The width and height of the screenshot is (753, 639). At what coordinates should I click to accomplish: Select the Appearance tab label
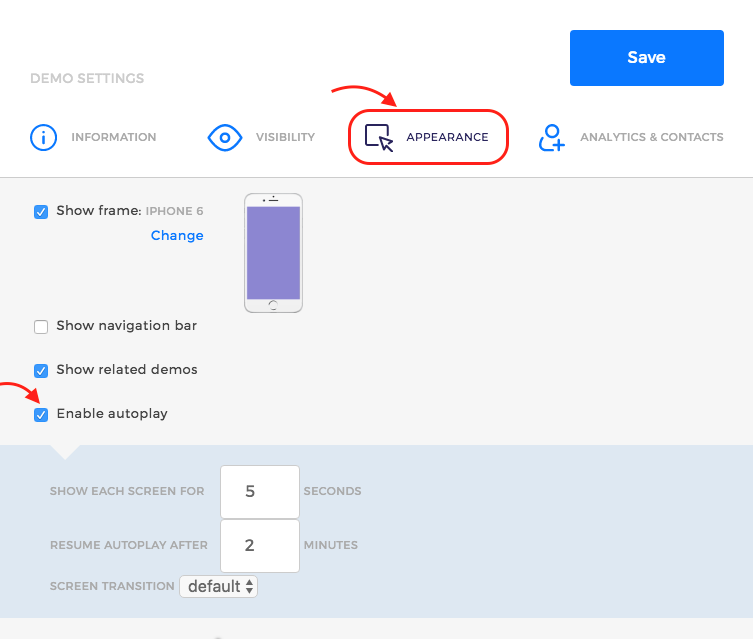(448, 137)
